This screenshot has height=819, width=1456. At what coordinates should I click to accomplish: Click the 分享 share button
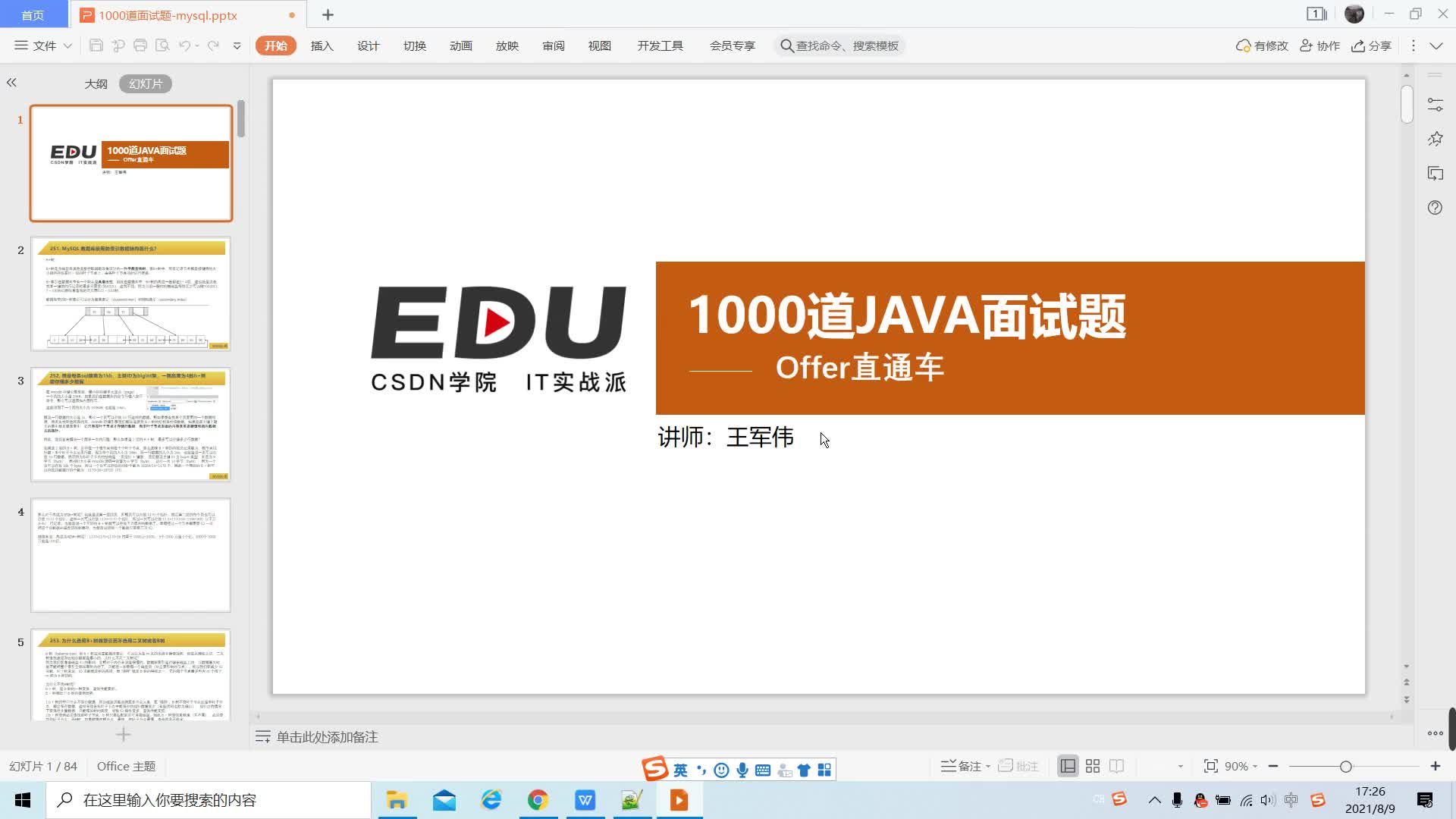(x=1372, y=45)
